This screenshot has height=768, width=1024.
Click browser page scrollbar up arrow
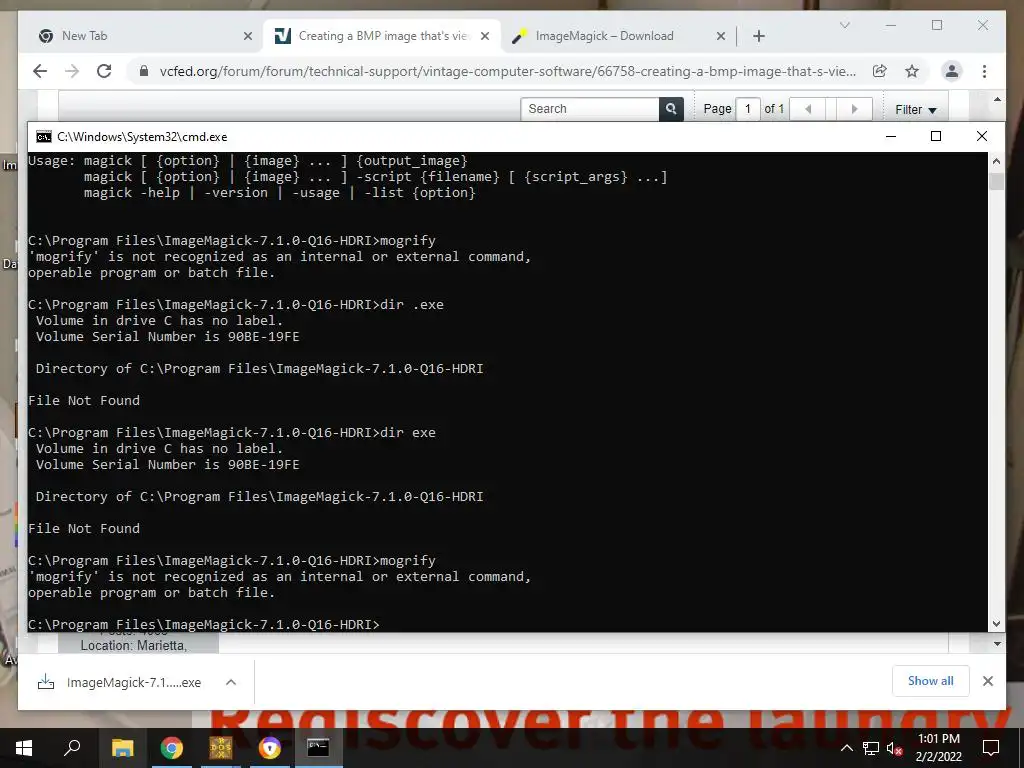point(997,99)
